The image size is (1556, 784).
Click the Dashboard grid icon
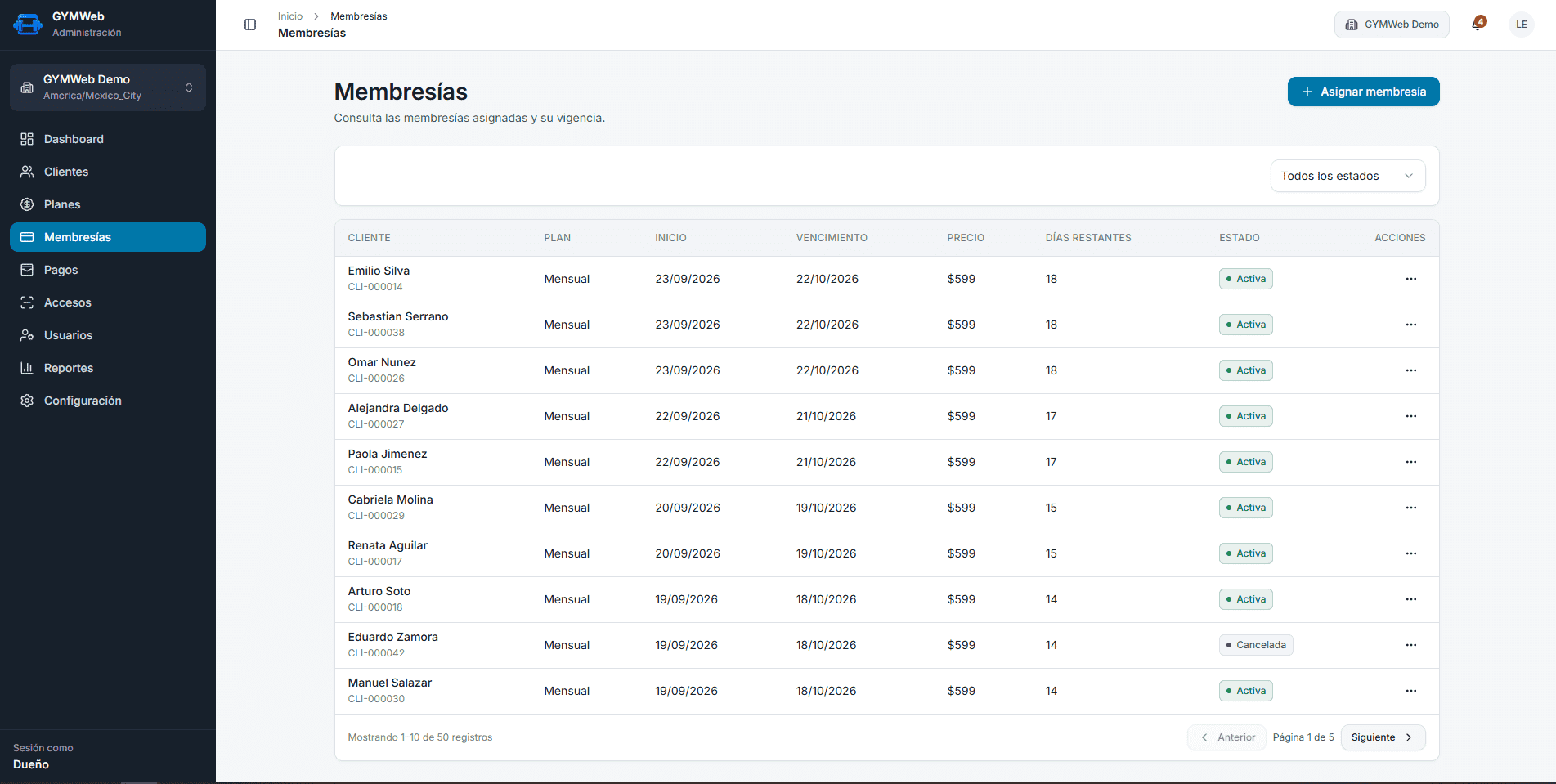(x=27, y=139)
